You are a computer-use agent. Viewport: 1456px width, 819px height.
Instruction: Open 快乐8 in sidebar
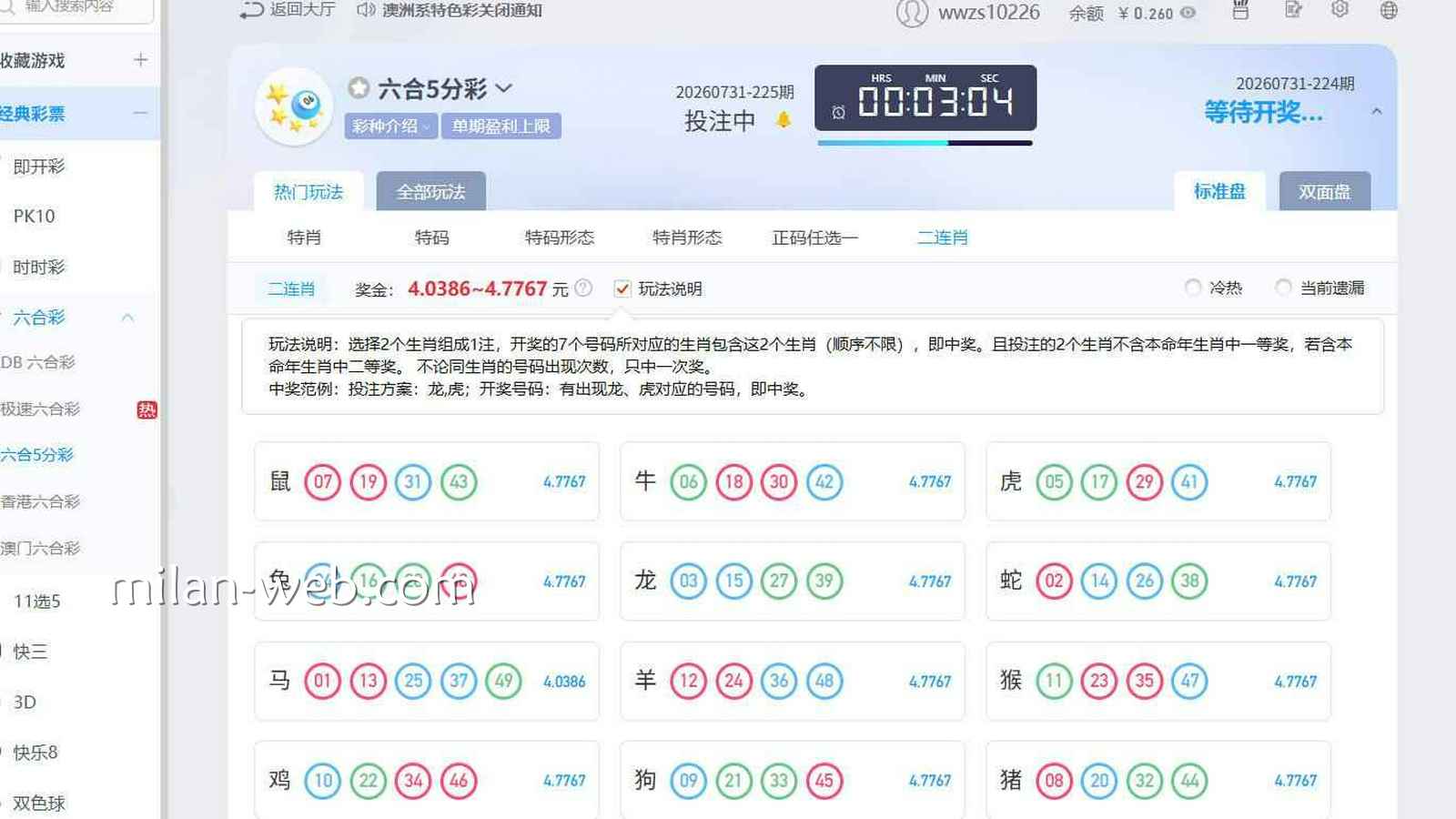(35, 753)
